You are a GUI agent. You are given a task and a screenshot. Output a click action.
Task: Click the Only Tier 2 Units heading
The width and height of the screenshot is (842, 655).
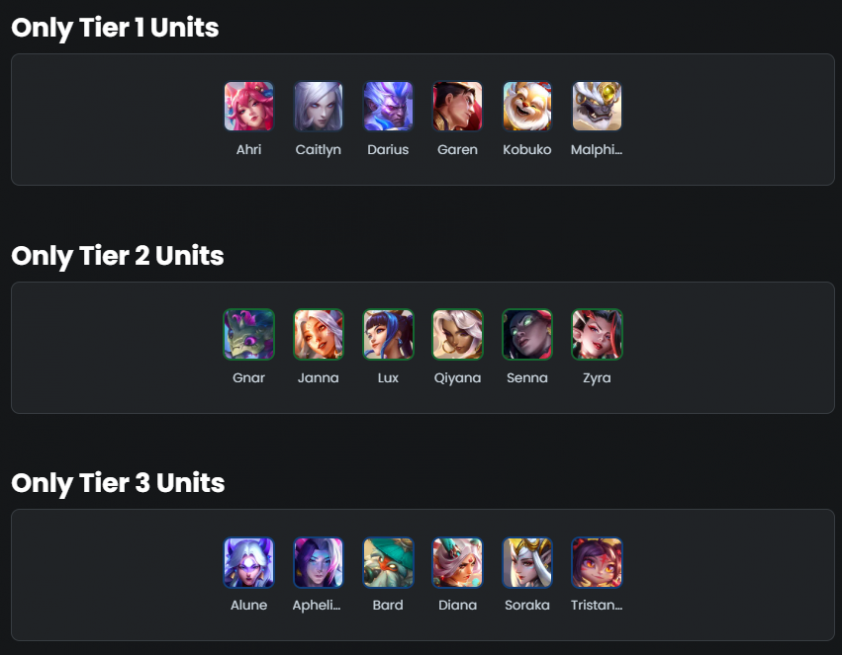click(x=118, y=256)
